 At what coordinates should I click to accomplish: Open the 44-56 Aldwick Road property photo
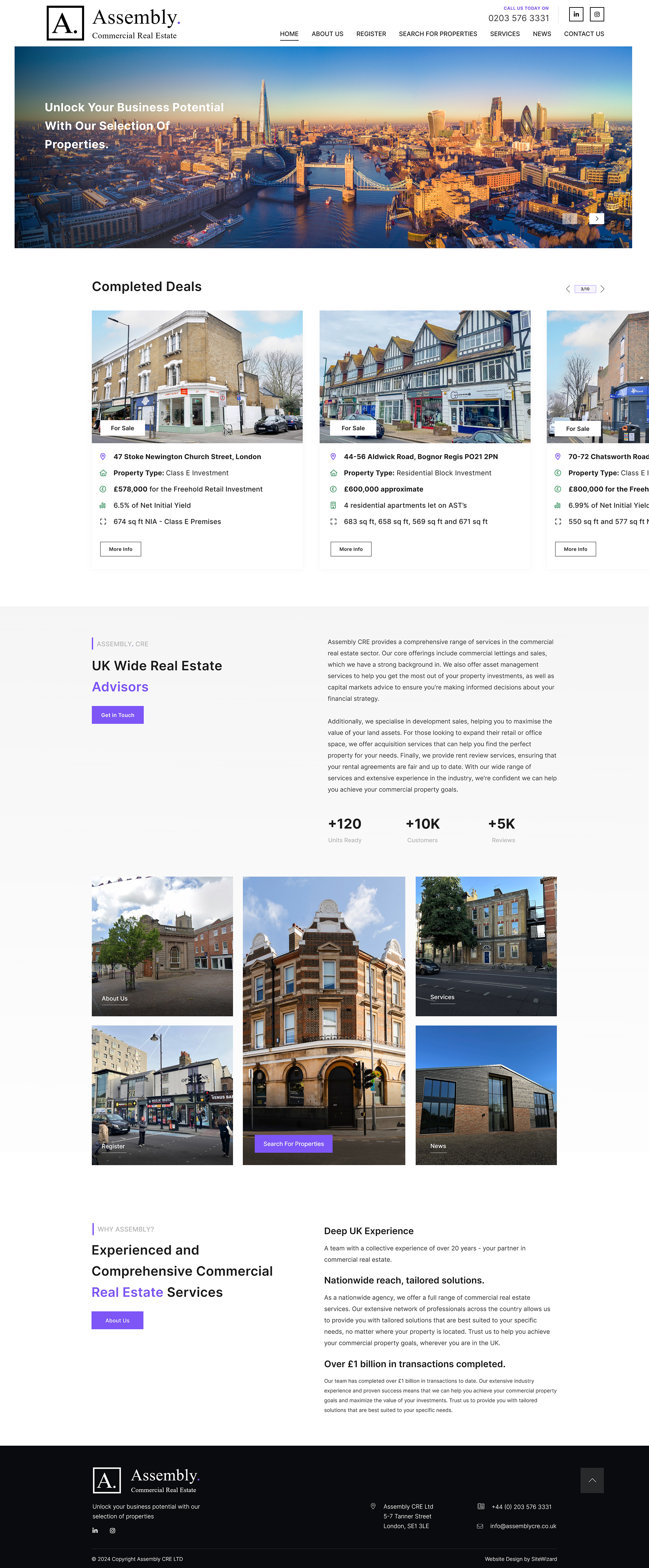click(x=425, y=377)
